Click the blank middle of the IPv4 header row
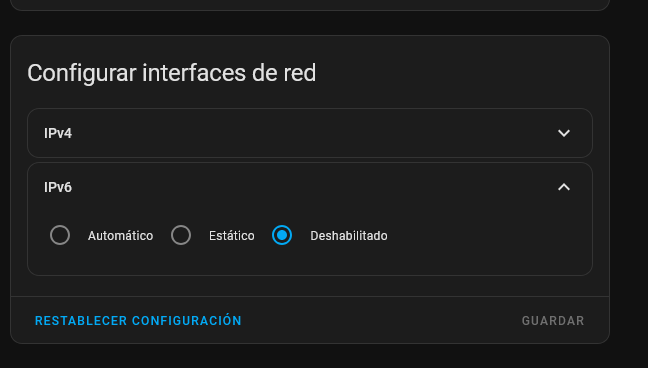The height and width of the screenshot is (368, 648). pos(314,133)
